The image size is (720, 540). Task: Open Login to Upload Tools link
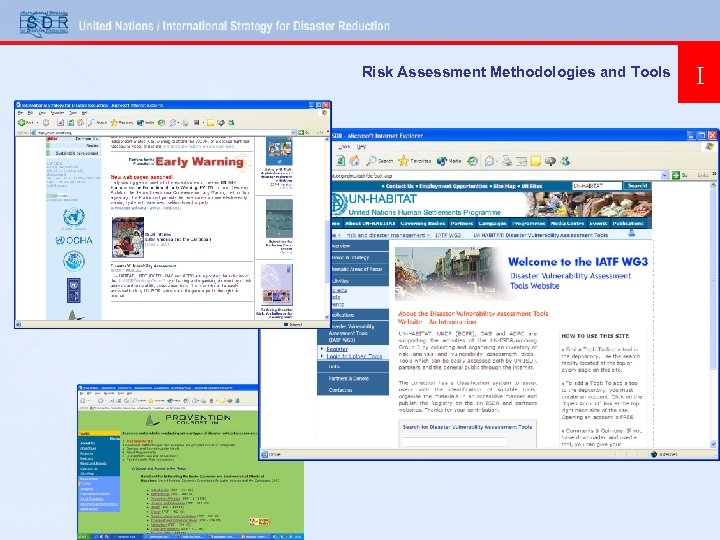click(354, 356)
